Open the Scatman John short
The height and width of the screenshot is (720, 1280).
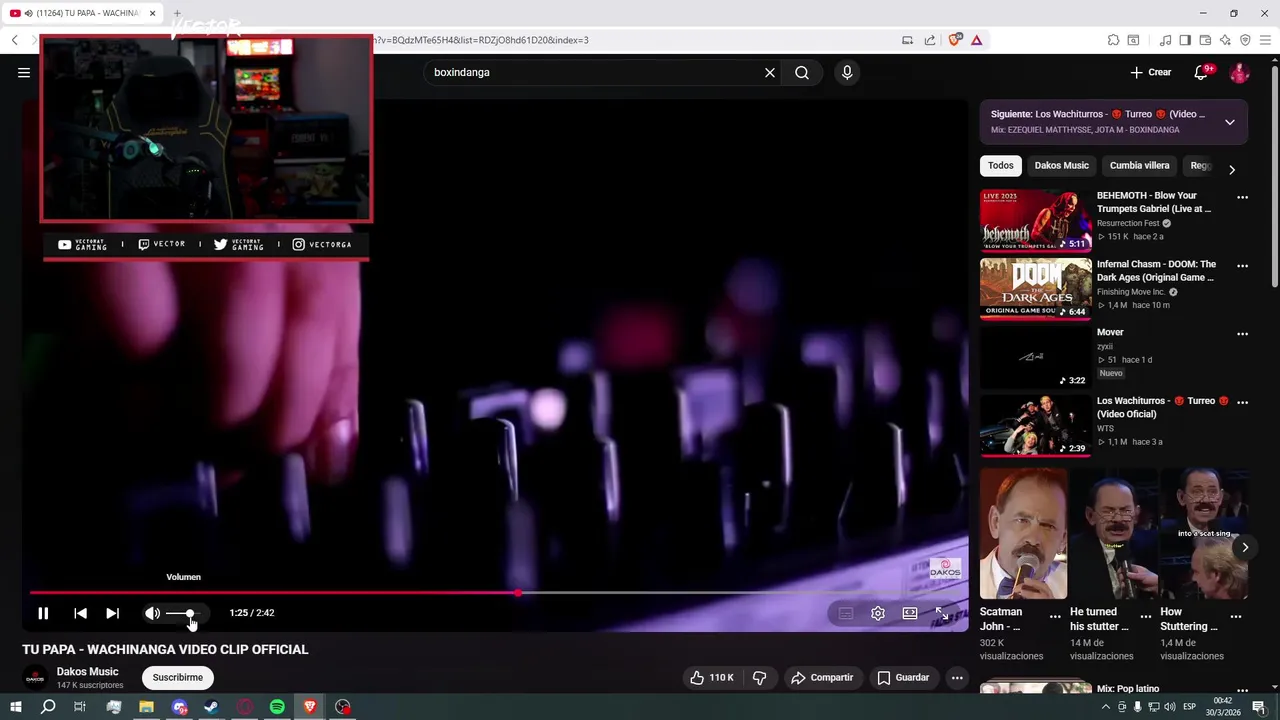1023,533
